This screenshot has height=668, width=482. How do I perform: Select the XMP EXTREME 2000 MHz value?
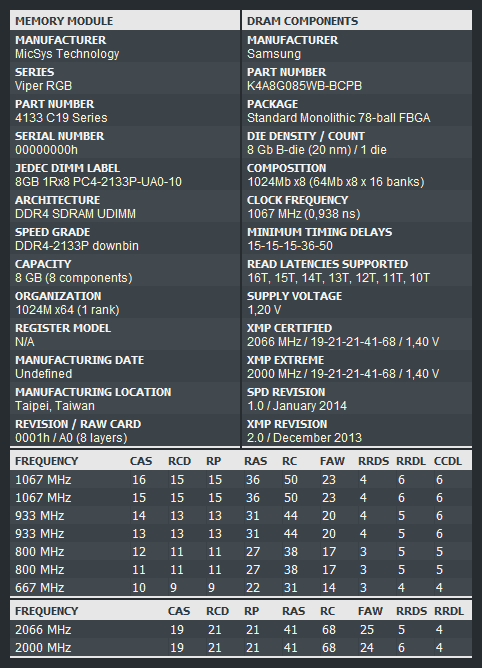pos(343,374)
